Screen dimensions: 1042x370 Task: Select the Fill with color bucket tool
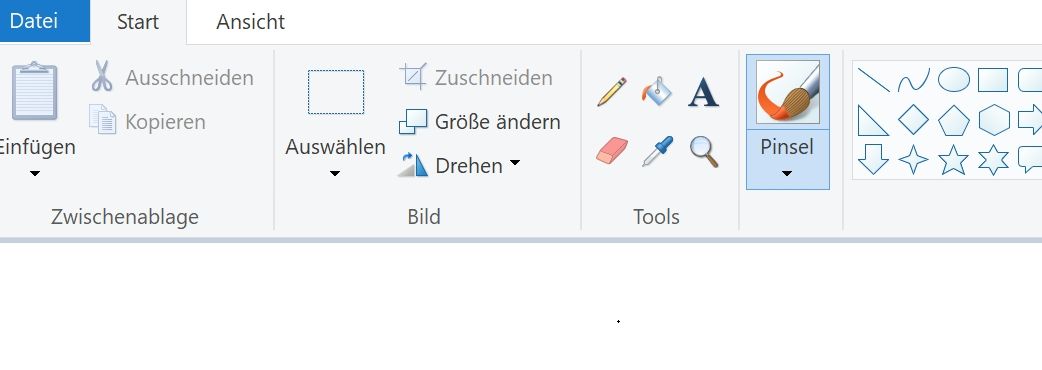(x=657, y=92)
